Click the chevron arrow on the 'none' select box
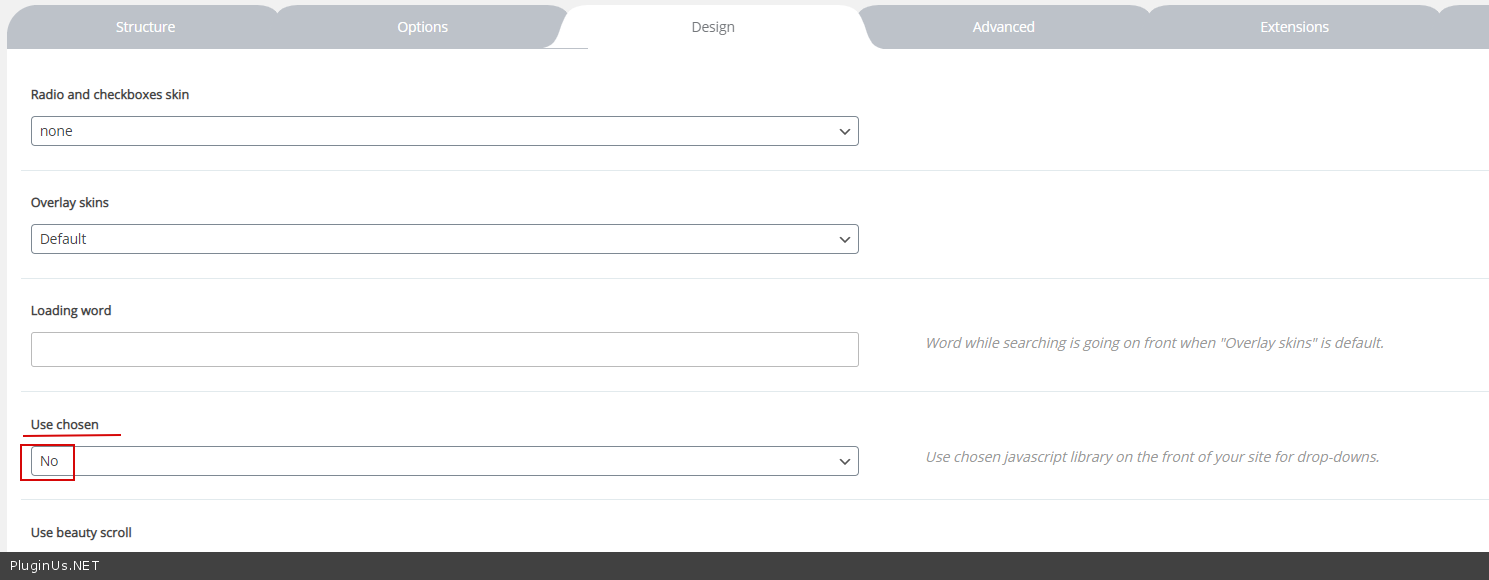Image resolution: width=1489 pixels, height=580 pixels. (845, 131)
